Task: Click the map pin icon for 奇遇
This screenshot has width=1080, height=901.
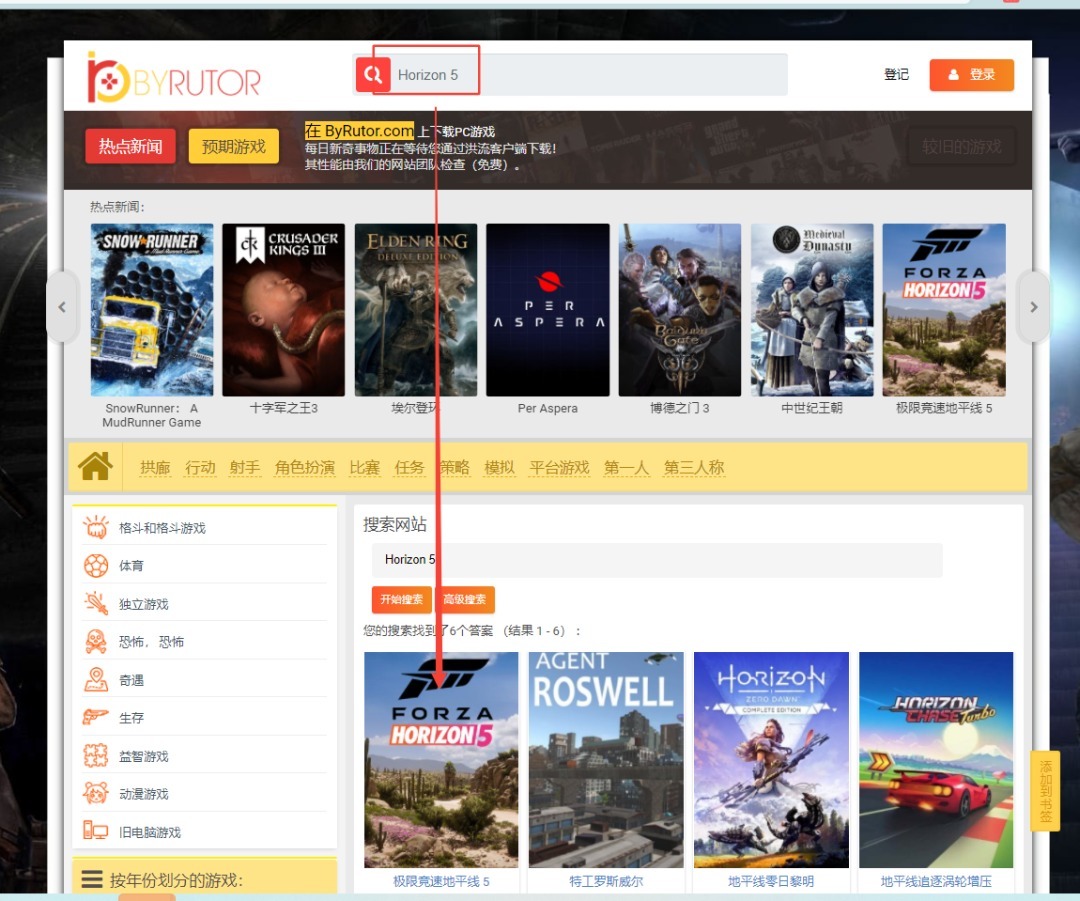Action: pos(96,680)
